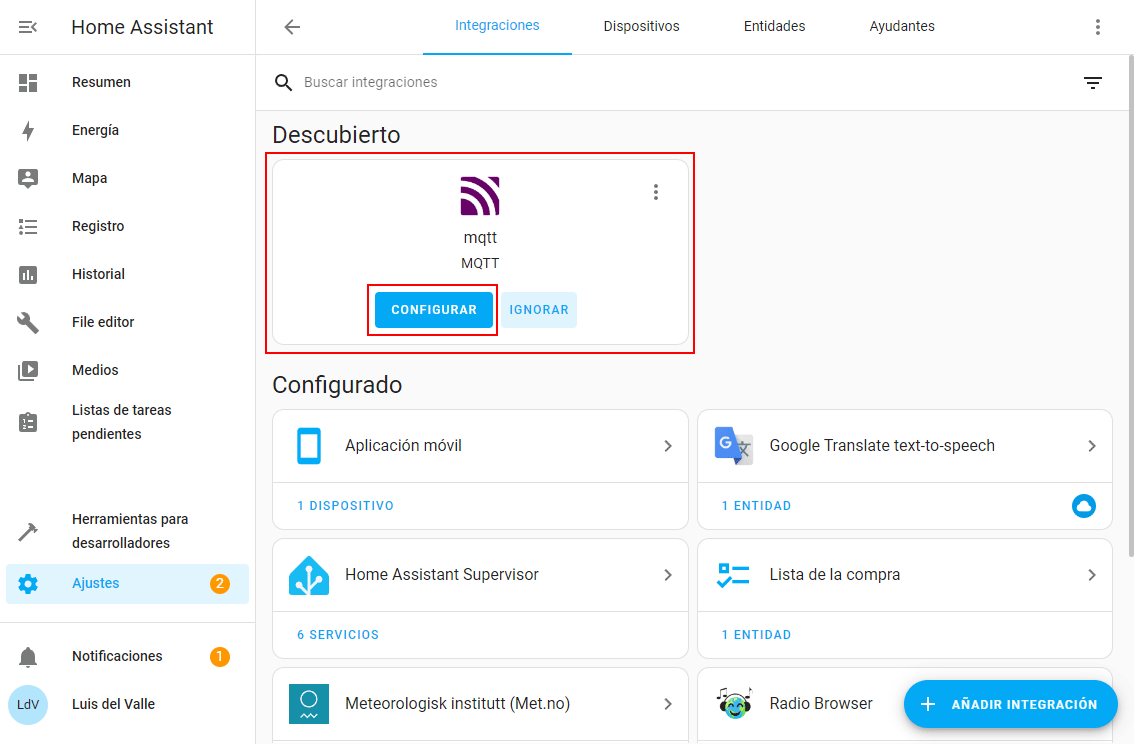Open the top-right overflow menu

[x=1097, y=27]
